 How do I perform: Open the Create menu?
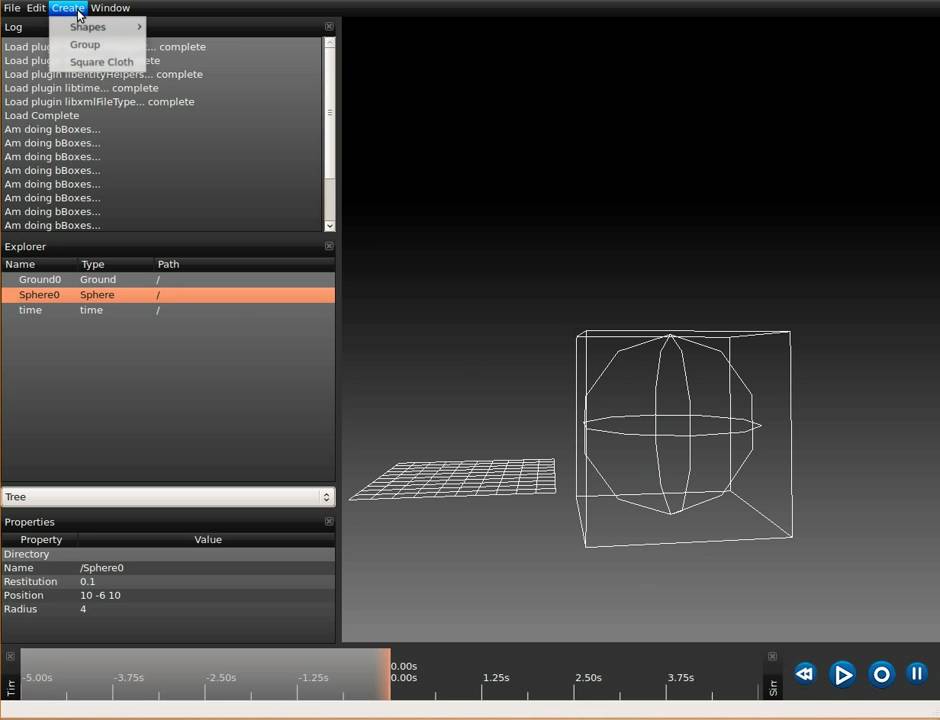68,8
